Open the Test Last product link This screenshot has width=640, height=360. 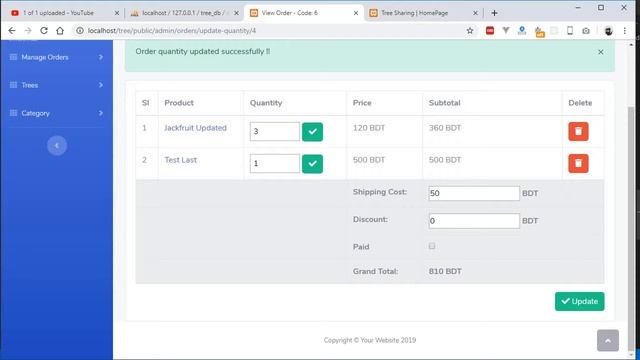tap(180, 160)
